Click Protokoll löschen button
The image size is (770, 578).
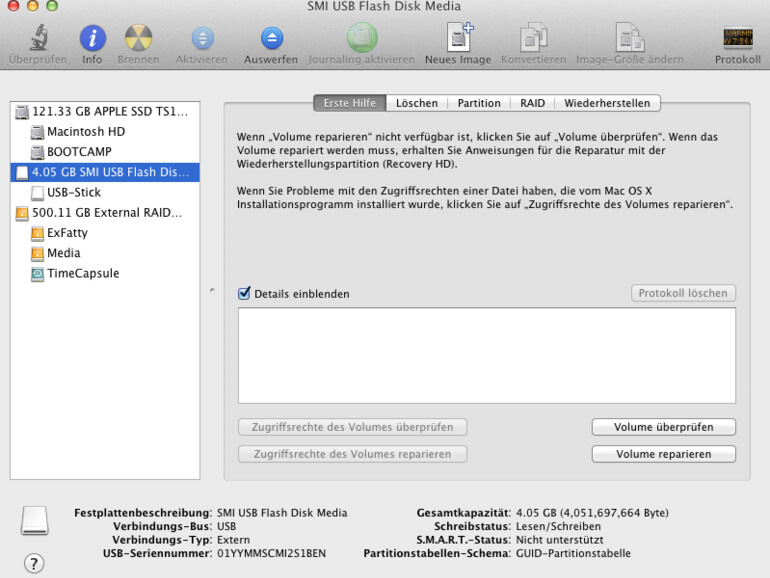point(683,293)
